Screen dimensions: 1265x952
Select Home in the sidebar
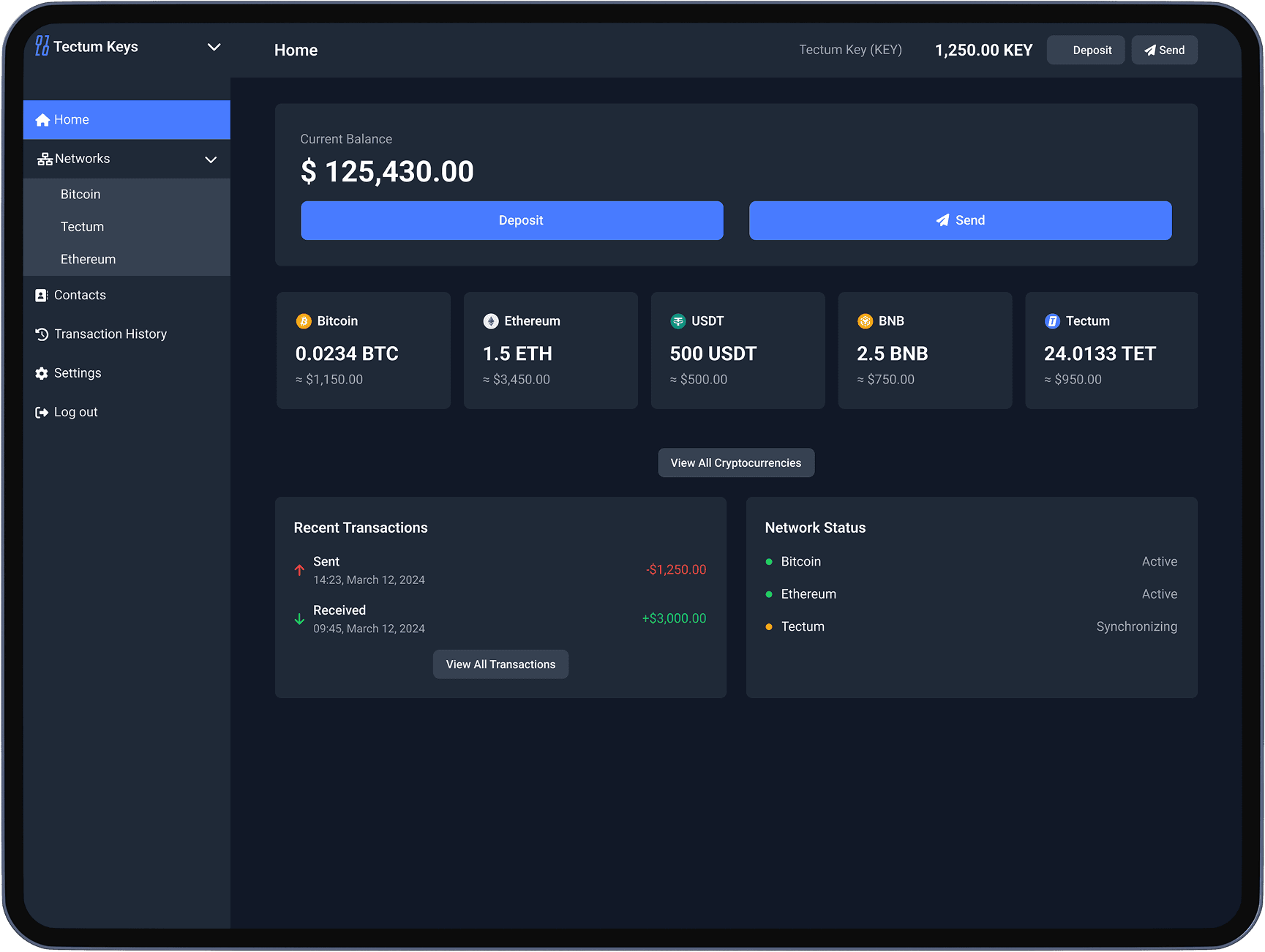coord(127,120)
